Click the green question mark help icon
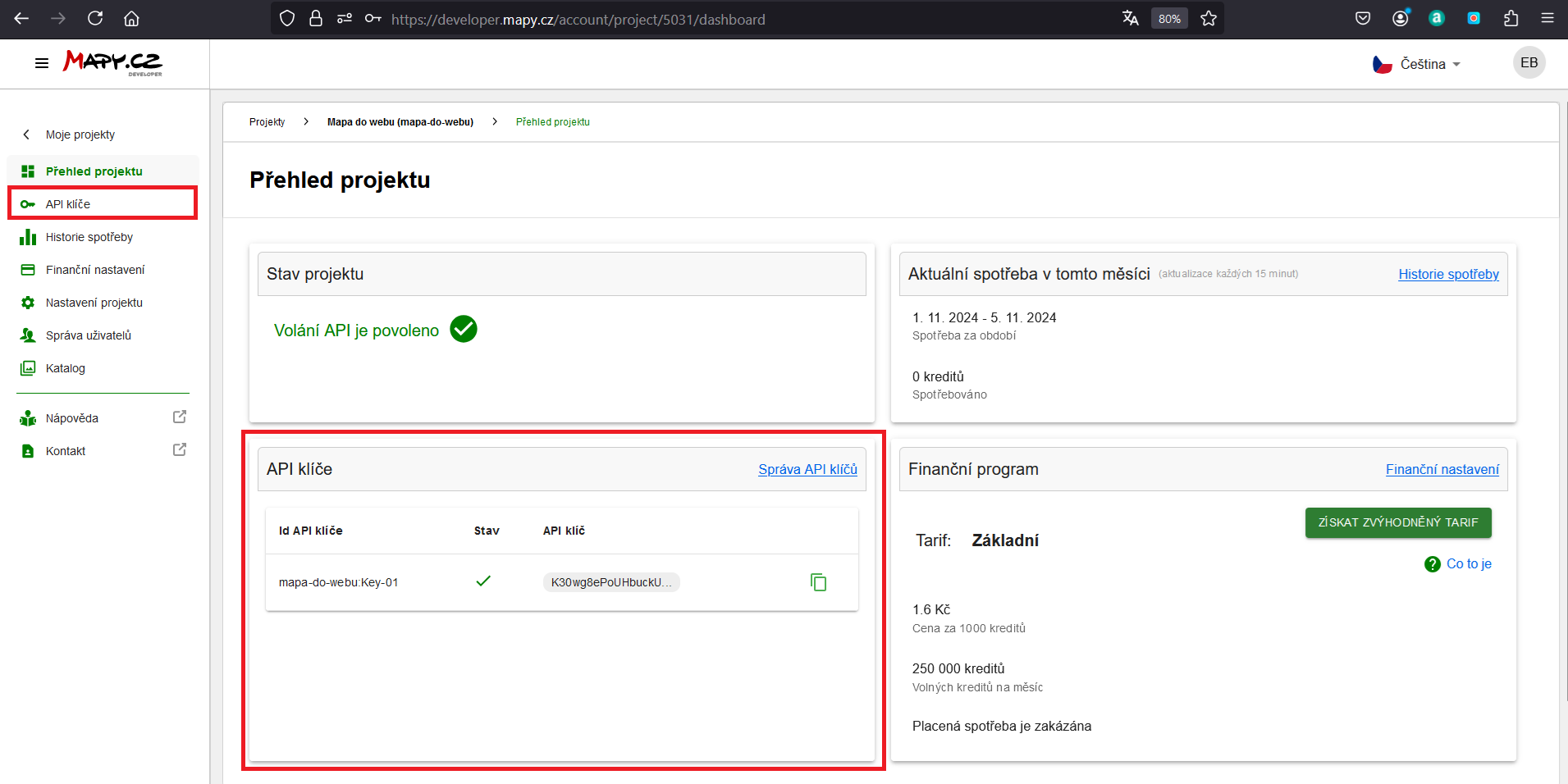The height and width of the screenshot is (784, 1568). click(x=1432, y=564)
